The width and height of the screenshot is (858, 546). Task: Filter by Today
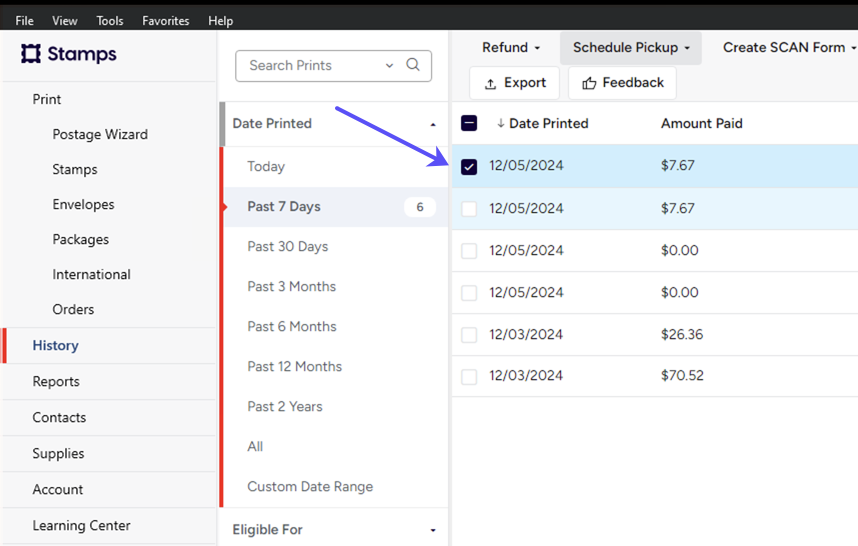pos(336,167)
